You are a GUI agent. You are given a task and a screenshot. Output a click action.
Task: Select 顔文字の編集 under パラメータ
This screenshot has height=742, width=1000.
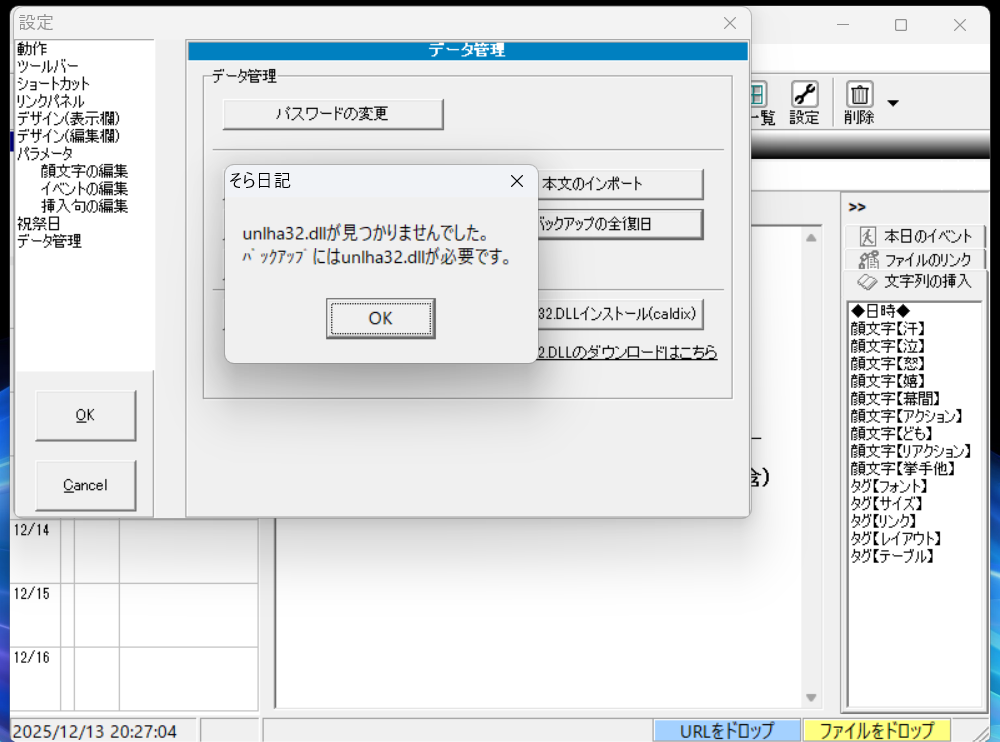(x=84, y=171)
